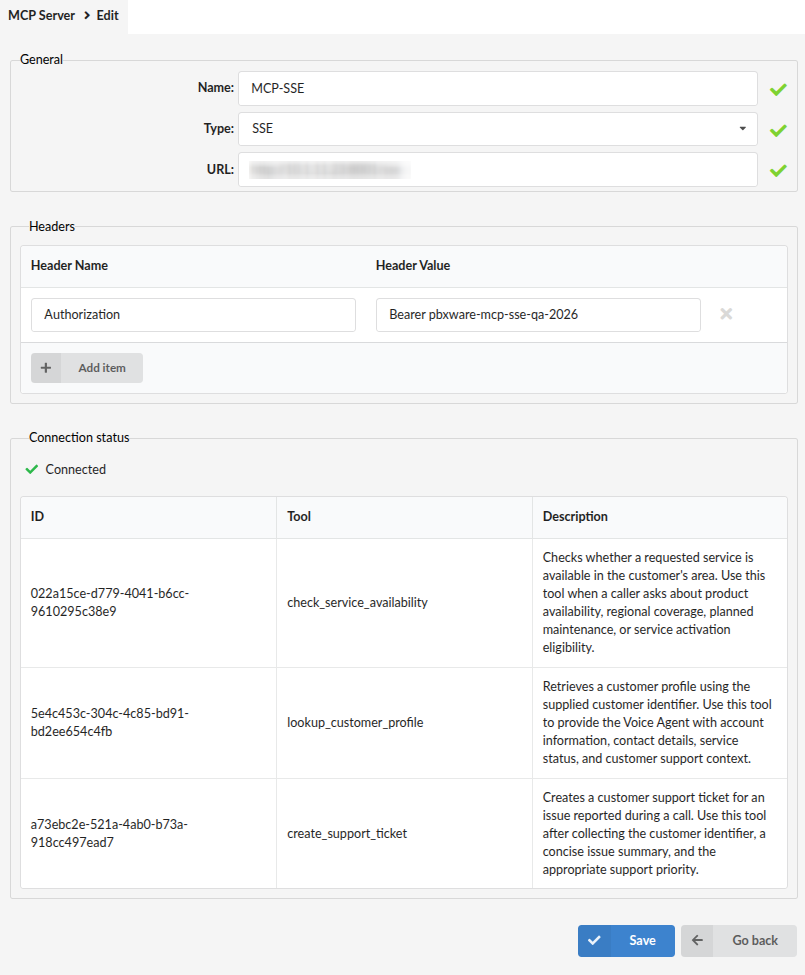Click the green checkmark beside Name field
This screenshot has width=805, height=975.
coord(778,90)
